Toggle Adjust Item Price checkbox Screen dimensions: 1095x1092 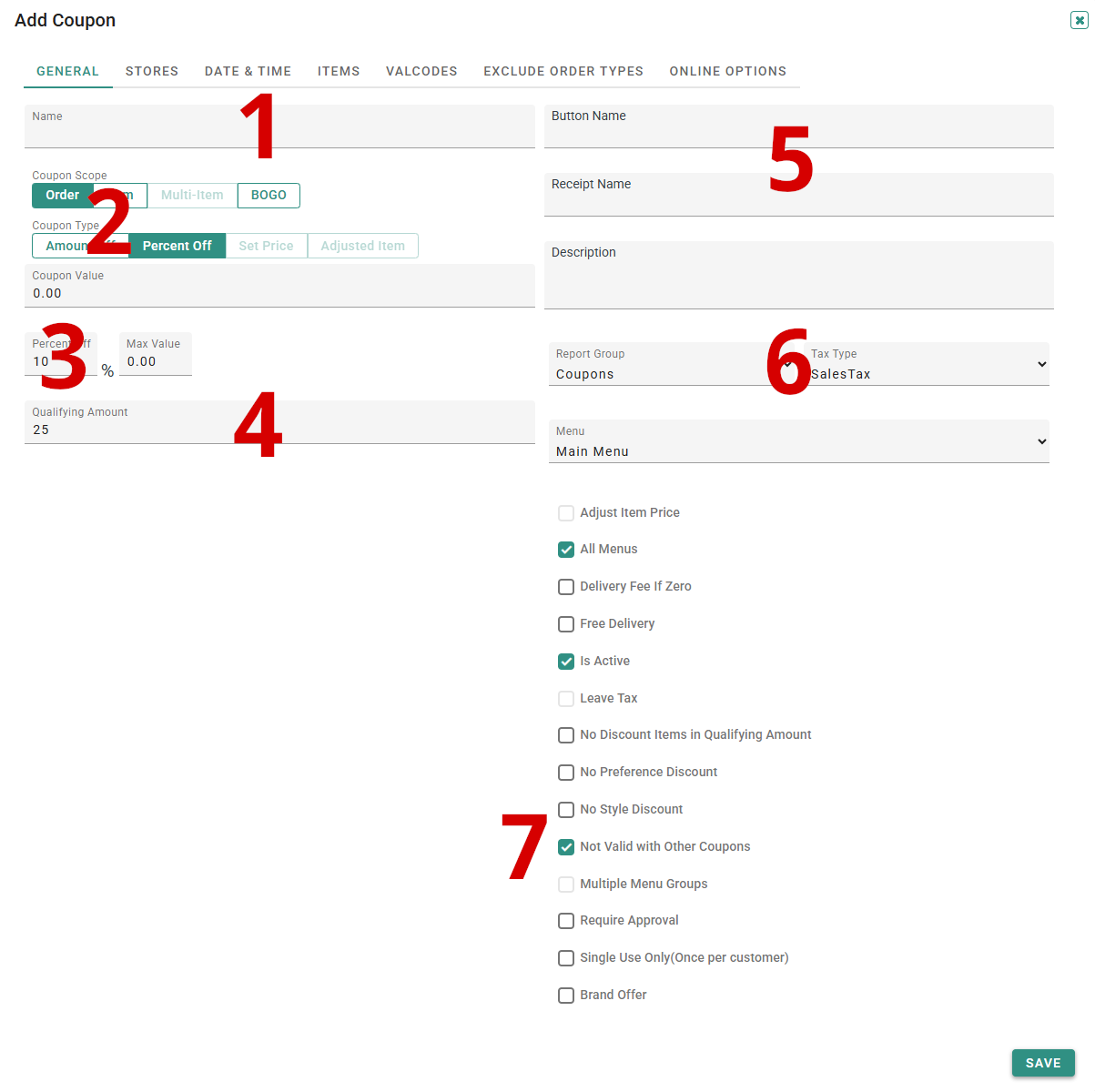(x=566, y=513)
